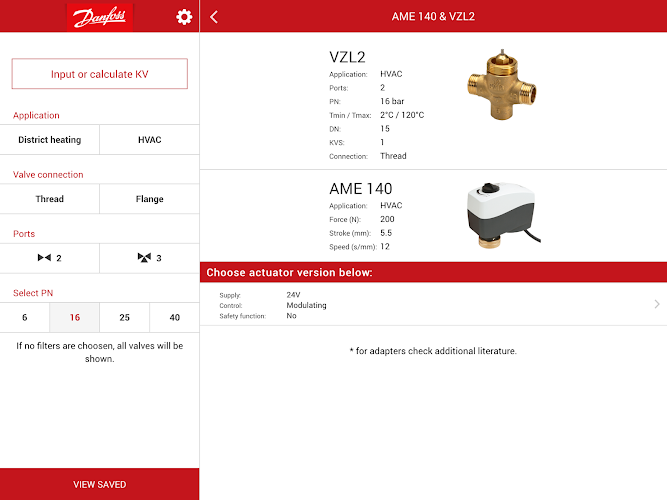Screen dimensions: 667x500
Task: Click the 'Application' section label in sidebar
Action: tap(36, 115)
